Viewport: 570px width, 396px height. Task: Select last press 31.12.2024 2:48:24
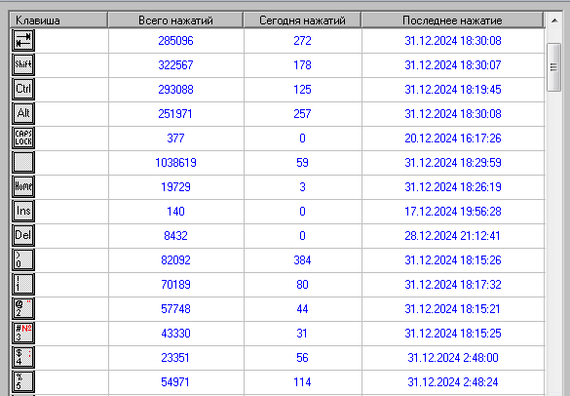pyautogui.click(x=453, y=382)
